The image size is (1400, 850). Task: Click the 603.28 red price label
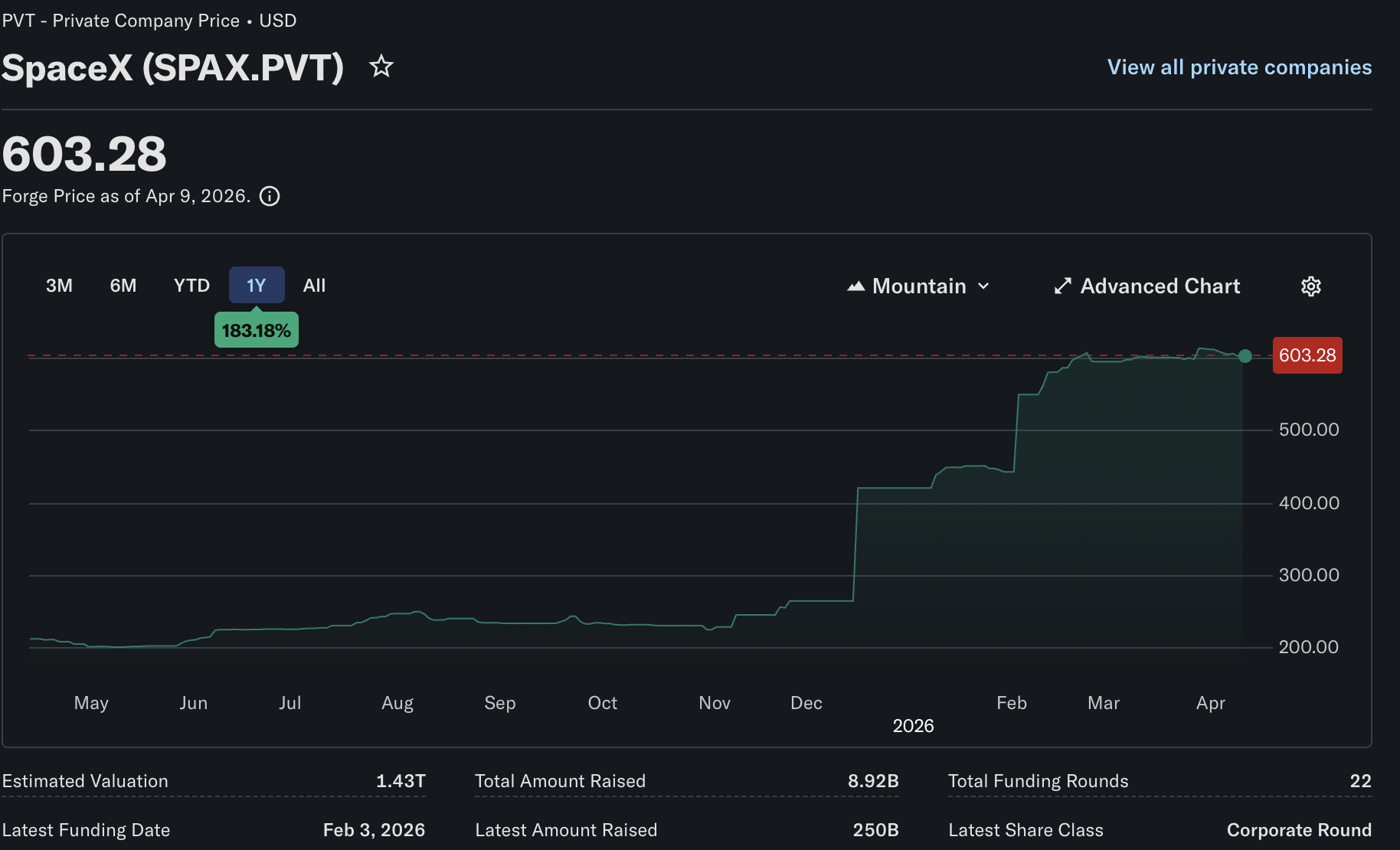(1307, 355)
